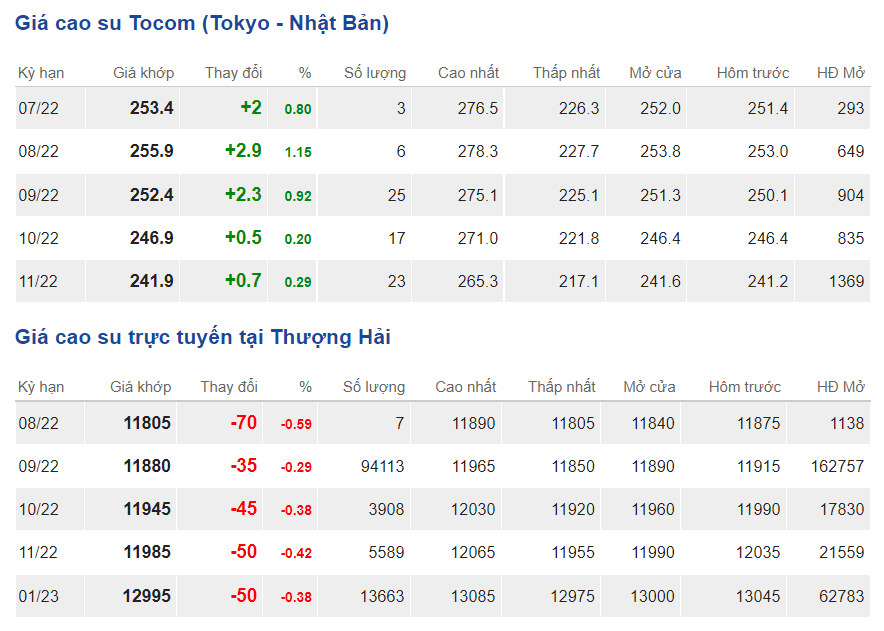The width and height of the screenshot is (884, 631).
Task: Click the matched price 11805 in bold
Action: (x=147, y=423)
